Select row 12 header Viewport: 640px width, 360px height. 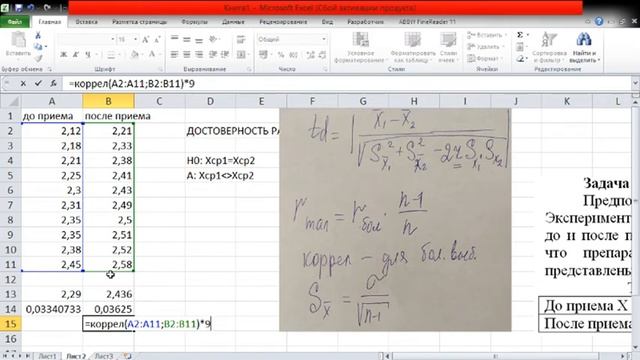pos(10,279)
